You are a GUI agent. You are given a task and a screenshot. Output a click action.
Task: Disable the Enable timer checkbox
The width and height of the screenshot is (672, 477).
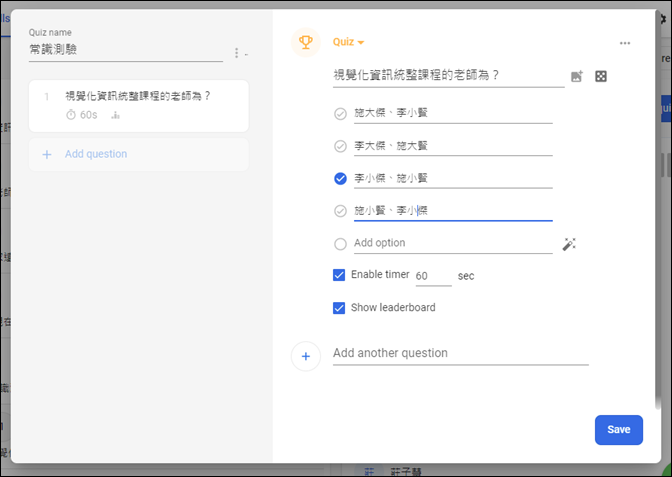[x=339, y=275]
